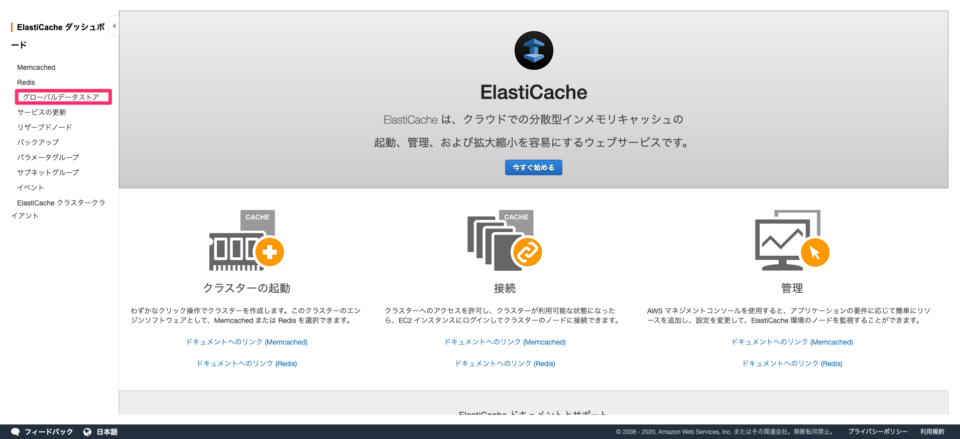
Task: Collapse the sidebar with the arrow handle
Action: (114, 26)
